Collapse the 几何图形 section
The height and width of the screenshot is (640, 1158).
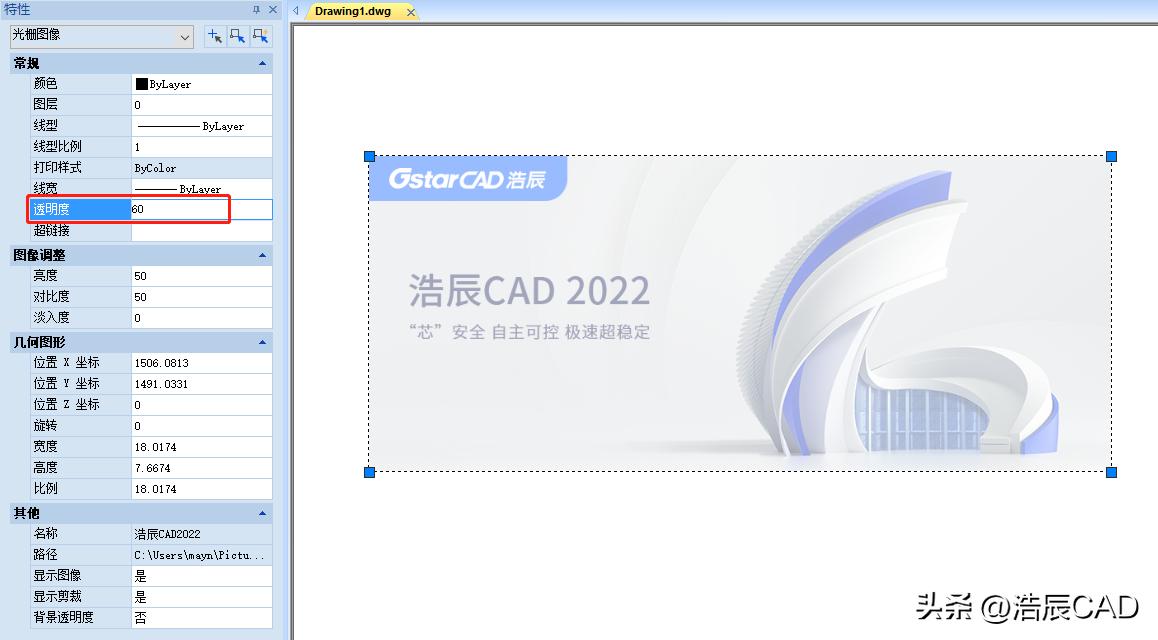(x=260, y=340)
